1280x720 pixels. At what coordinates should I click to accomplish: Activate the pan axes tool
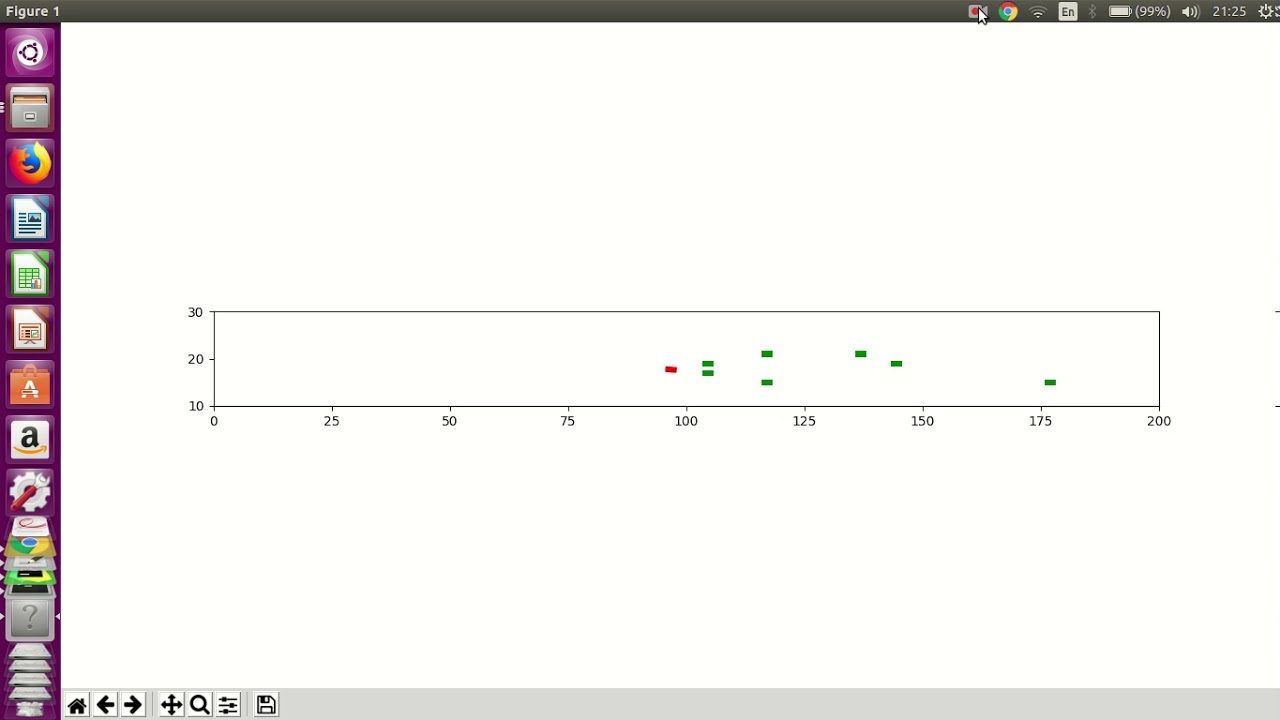tap(171, 705)
